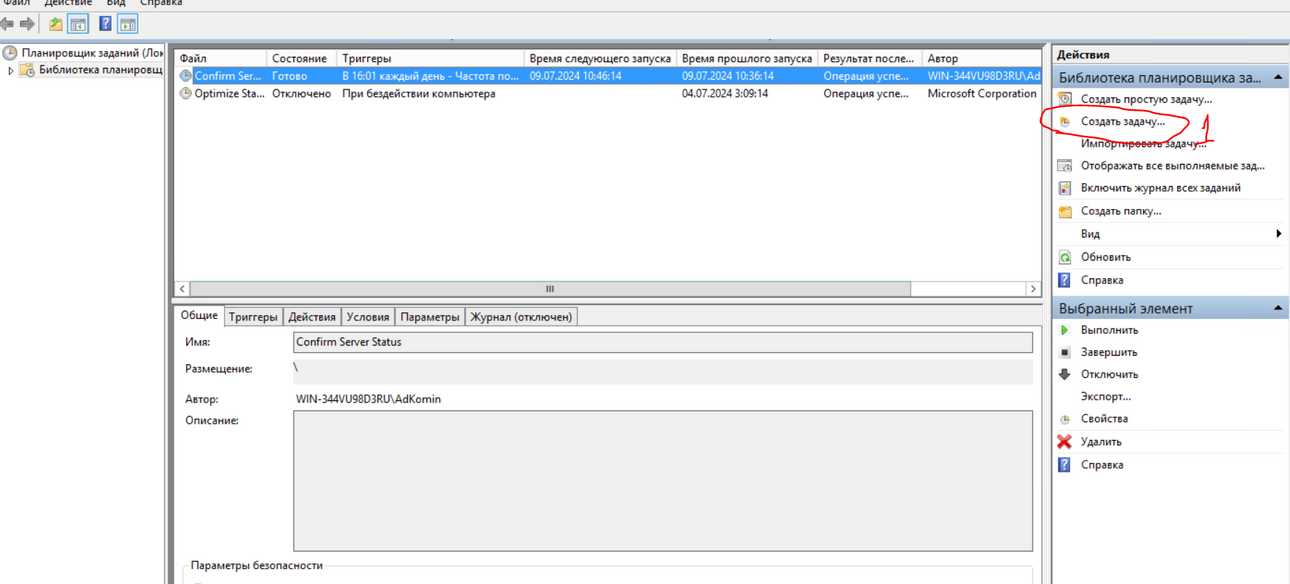Sort by the Состояние column header
The height and width of the screenshot is (584, 1290).
pos(301,58)
